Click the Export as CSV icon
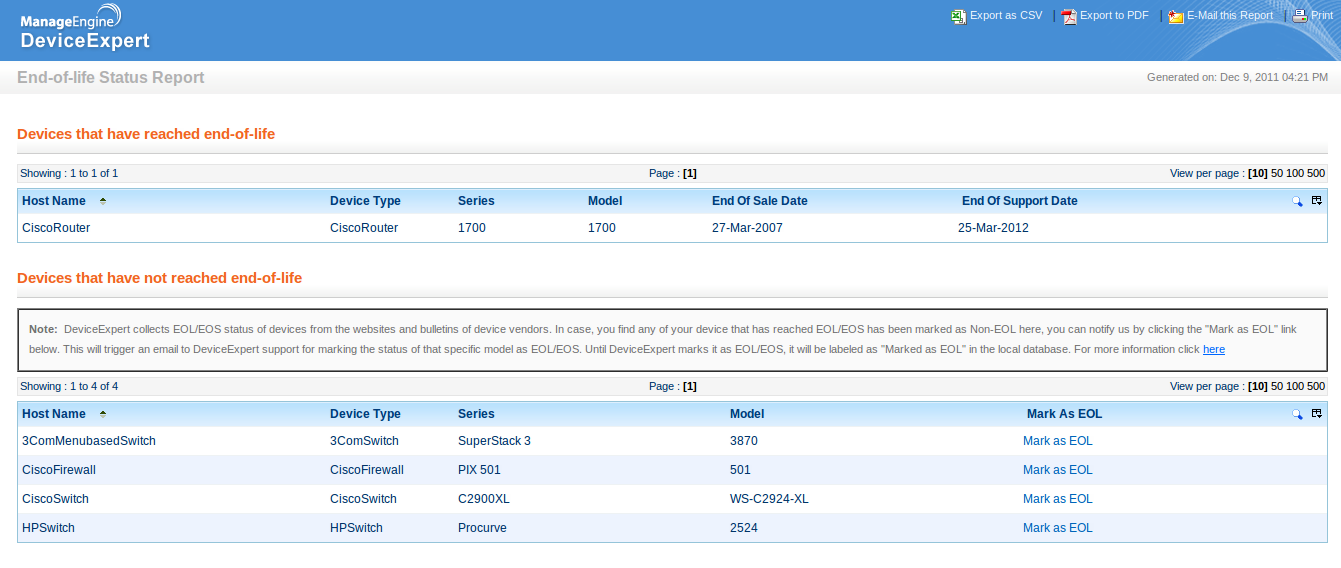Screen dimensions: 1341x568 959,16
